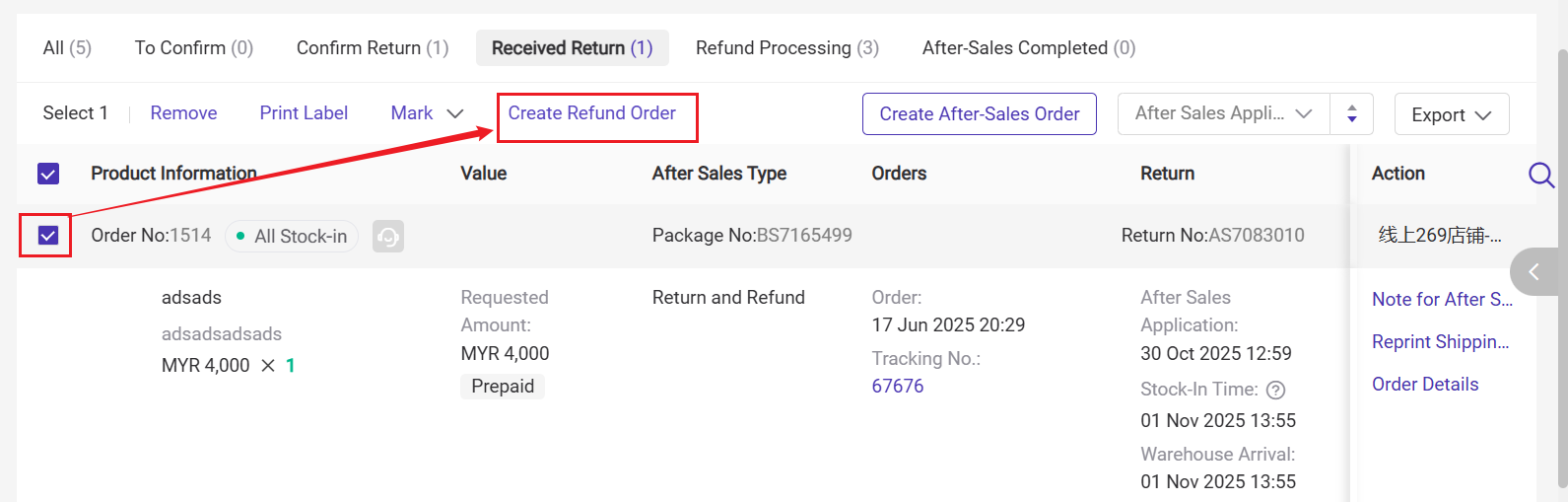Expand the side panel arrow tab
The width and height of the screenshot is (1568, 502).
(1534, 271)
